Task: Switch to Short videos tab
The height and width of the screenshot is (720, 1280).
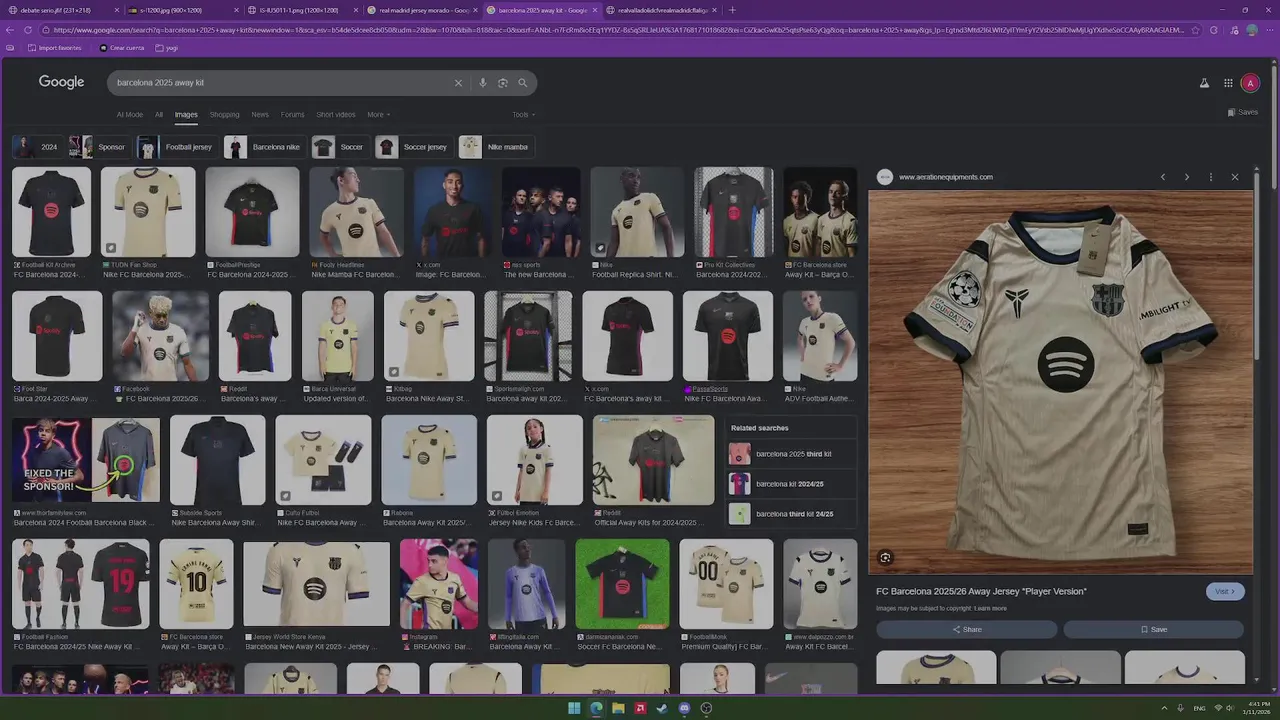Action: click(x=336, y=115)
